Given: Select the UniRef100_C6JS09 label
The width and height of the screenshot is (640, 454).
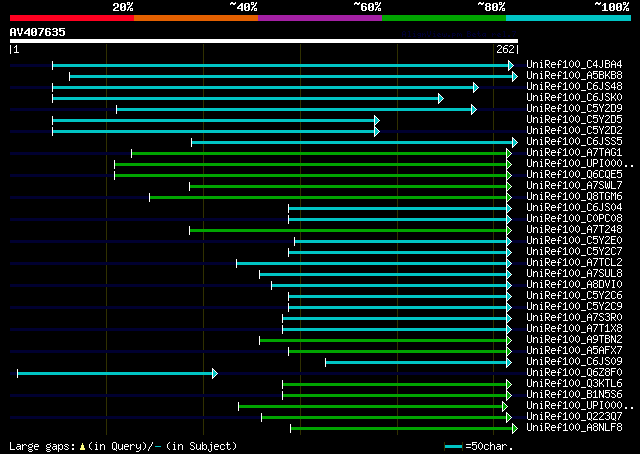Looking at the screenshot, I should 574,362.
